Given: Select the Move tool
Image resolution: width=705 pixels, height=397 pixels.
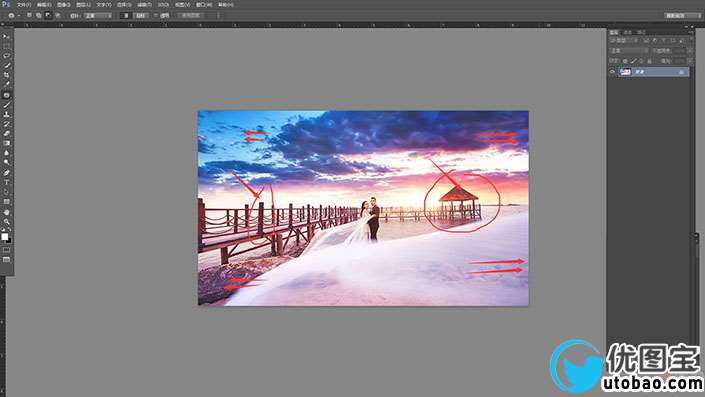Looking at the screenshot, I should 6,36.
